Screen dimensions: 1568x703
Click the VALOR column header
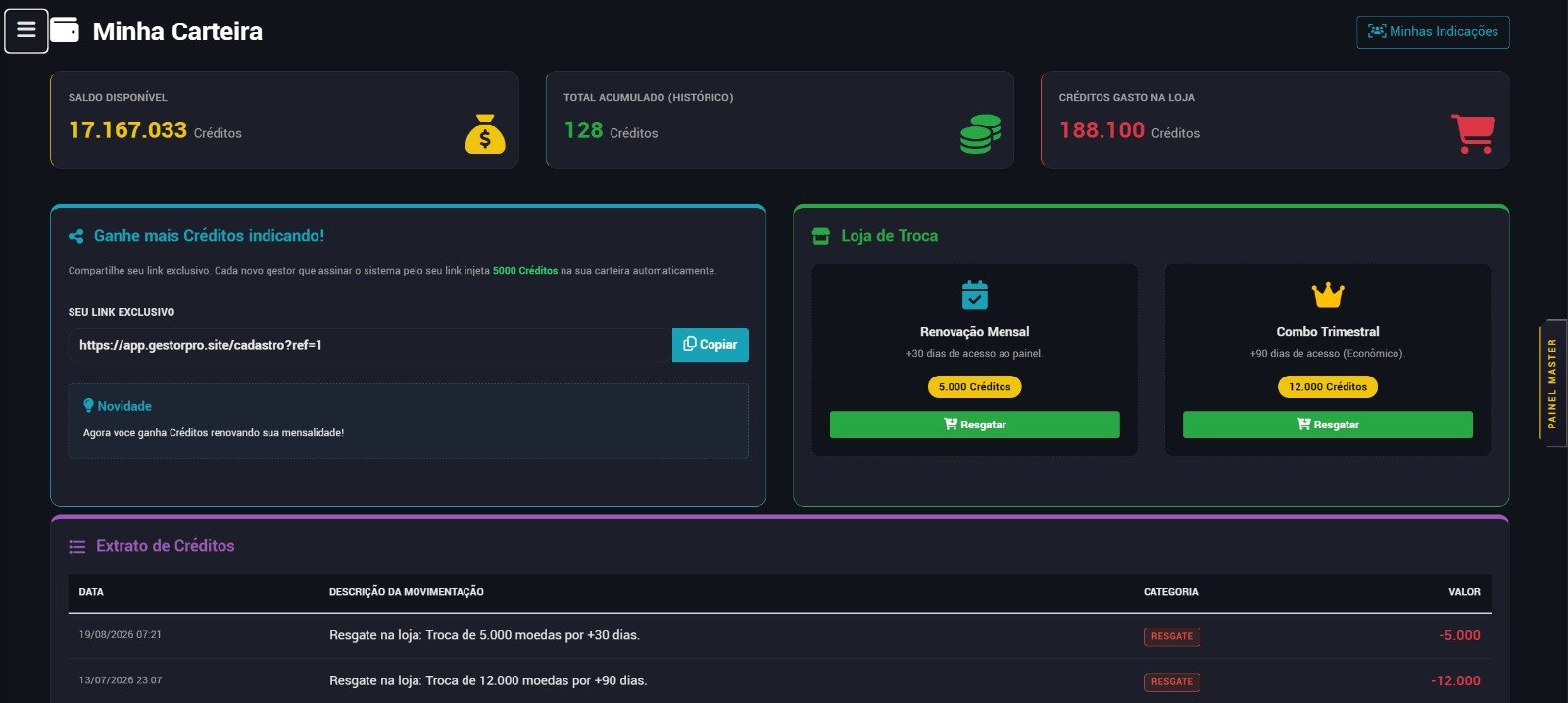[1464, 592]
